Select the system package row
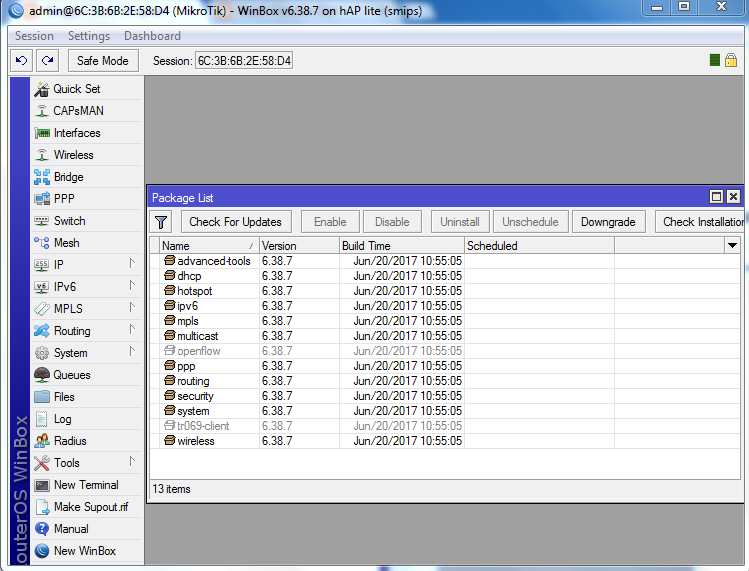Screen dimensions: 749x571 tap(445, 411)
